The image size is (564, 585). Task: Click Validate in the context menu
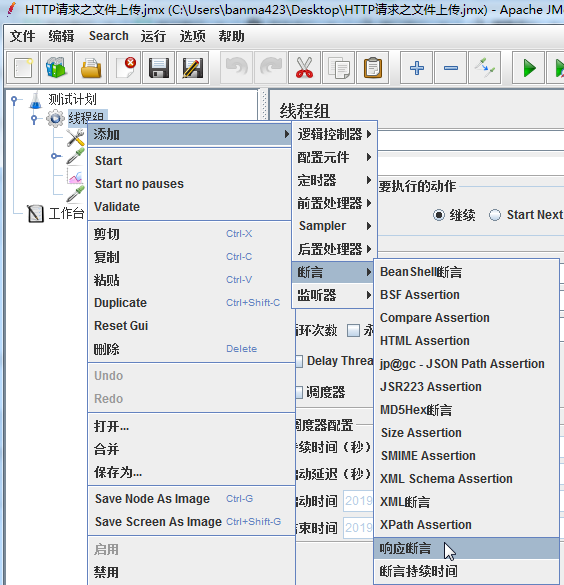pos(189,207)
